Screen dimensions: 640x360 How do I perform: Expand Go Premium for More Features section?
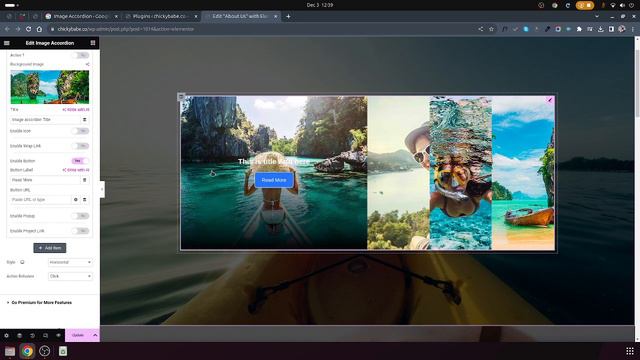(x=40, y=302)
